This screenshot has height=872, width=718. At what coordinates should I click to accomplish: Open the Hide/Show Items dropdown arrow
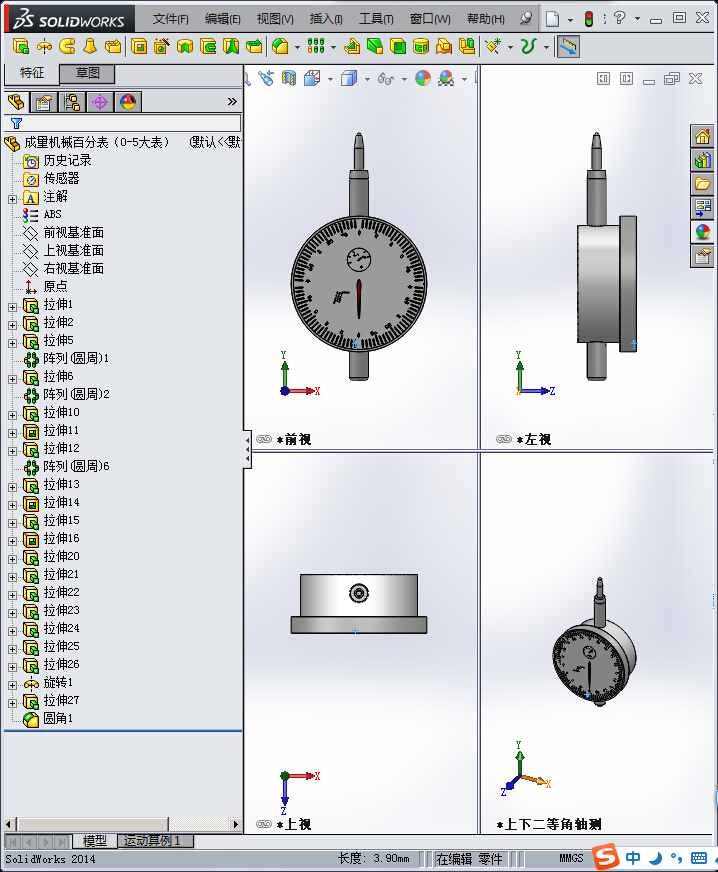(x=404, y=79)
